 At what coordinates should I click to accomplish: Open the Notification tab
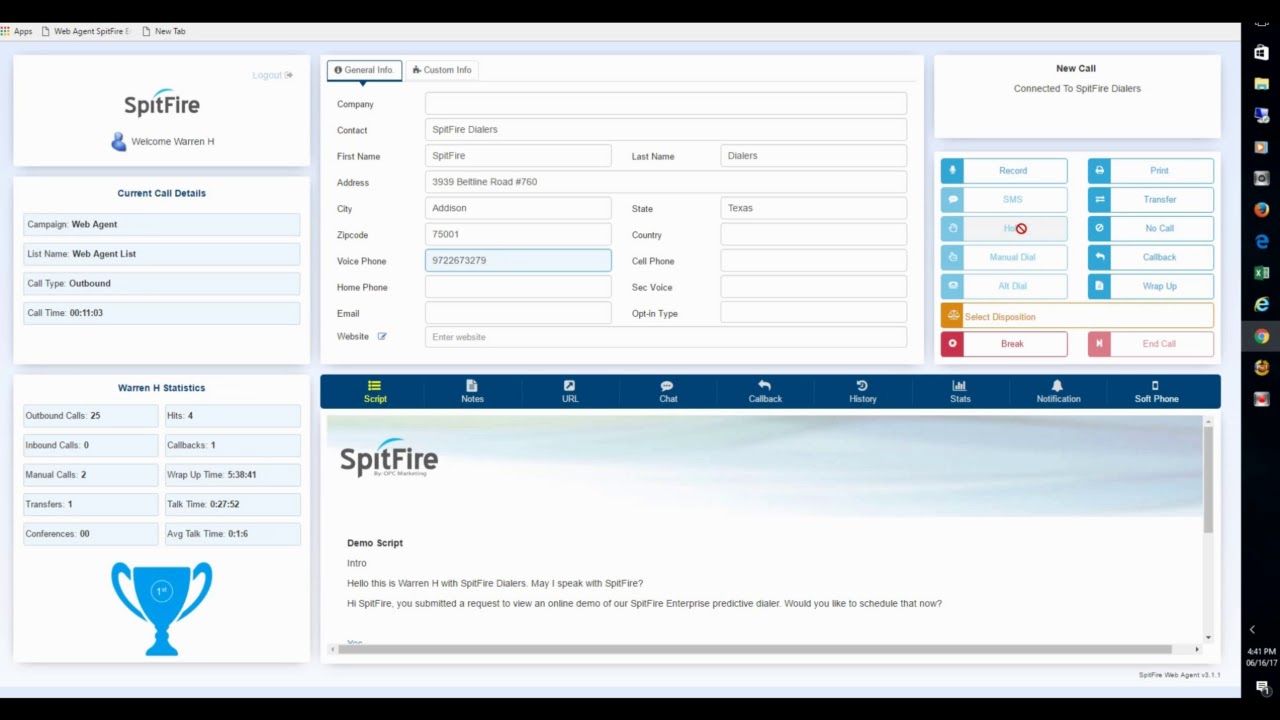pos(1058,392)
